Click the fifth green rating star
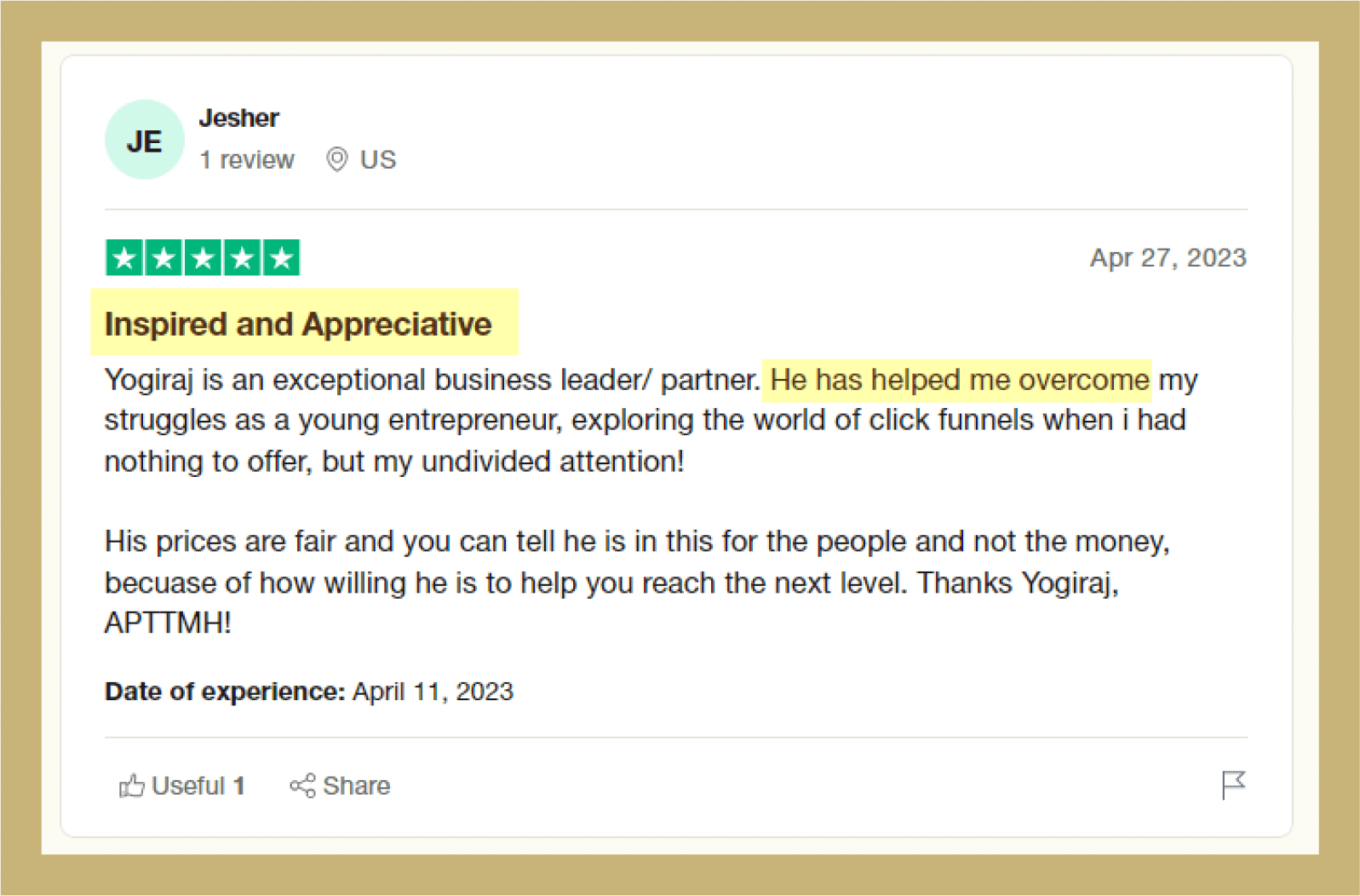1360x896 pixels. pyautogui.click(x=281, y=258)
